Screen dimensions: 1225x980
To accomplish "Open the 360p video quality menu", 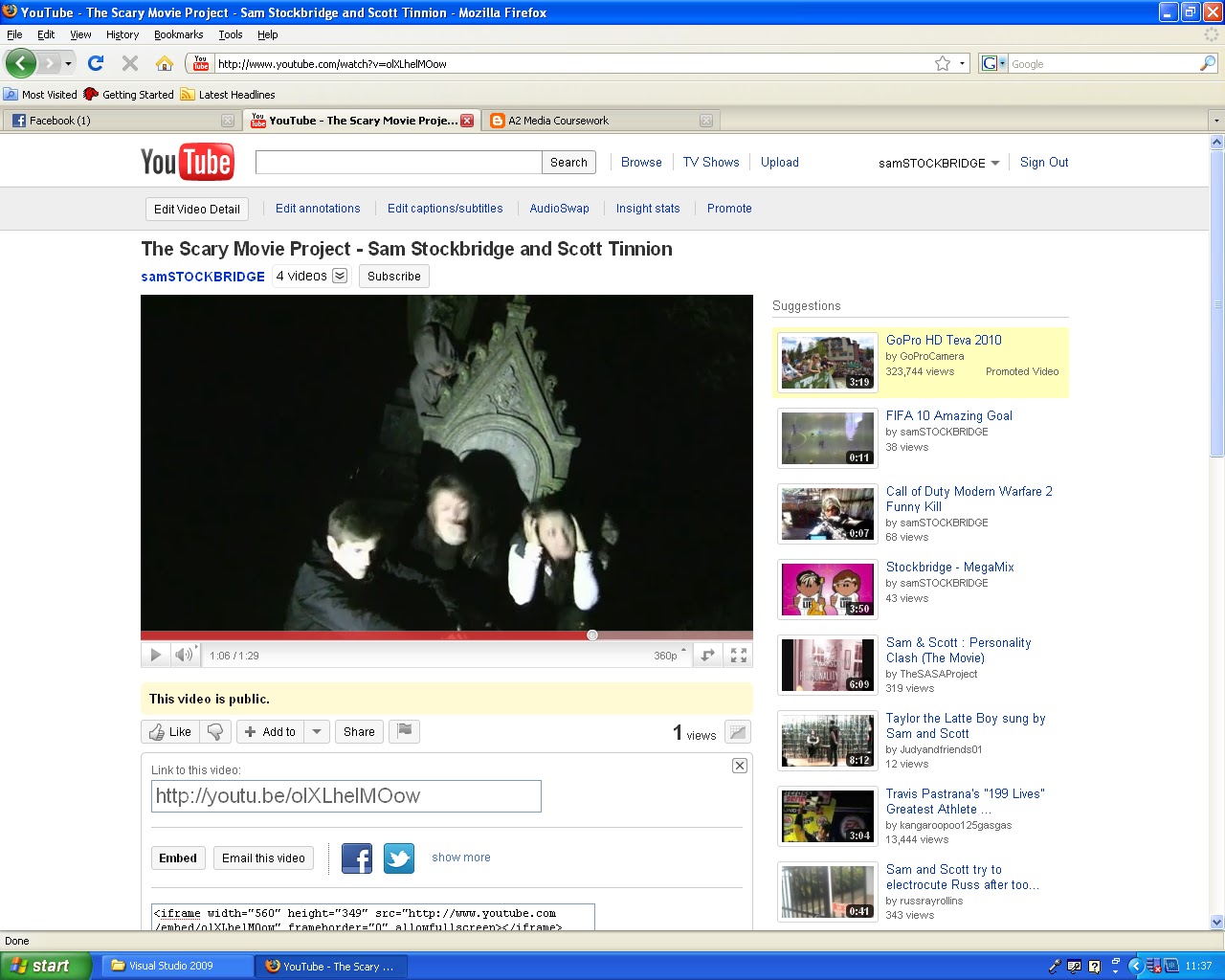I will [670, 656].
